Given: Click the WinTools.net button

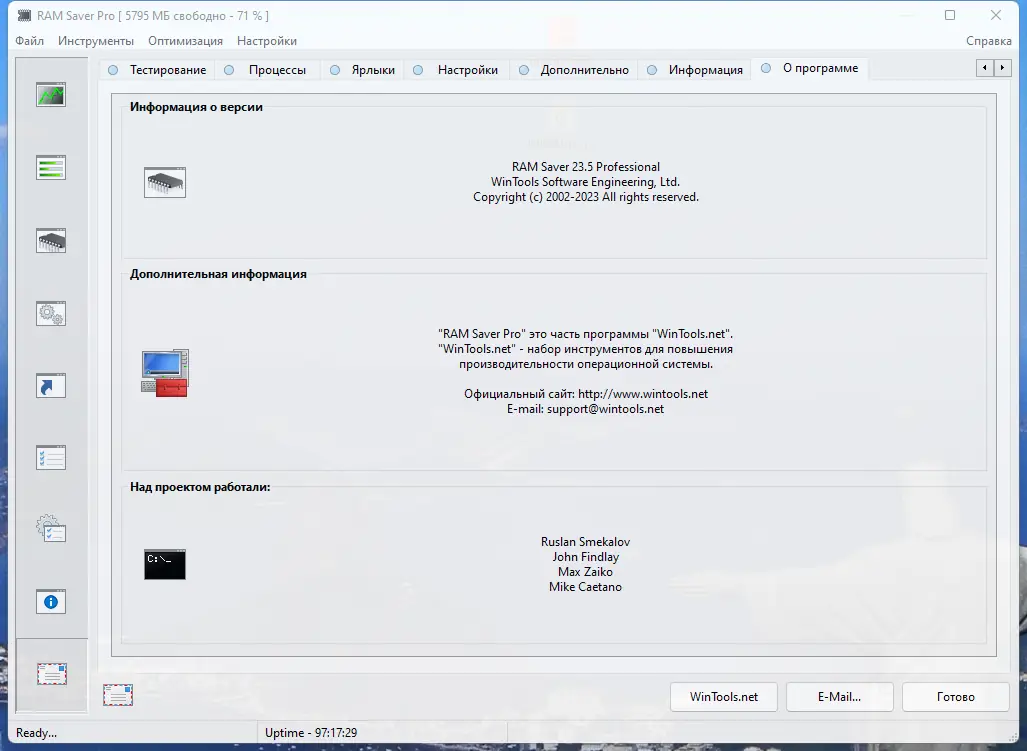Looking at the screenshot, I should tap(723, 697).
